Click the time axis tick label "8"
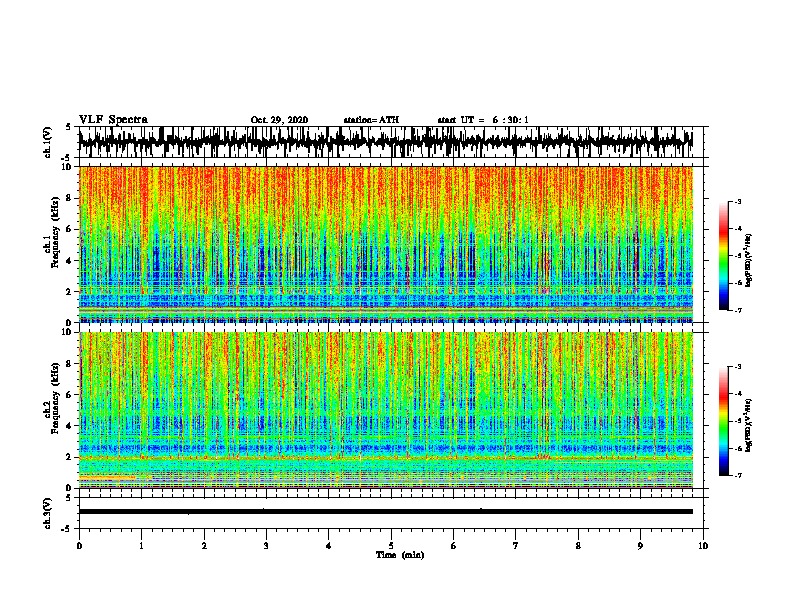The height and width of the screenshot is (612, 792). coord(578,546)
